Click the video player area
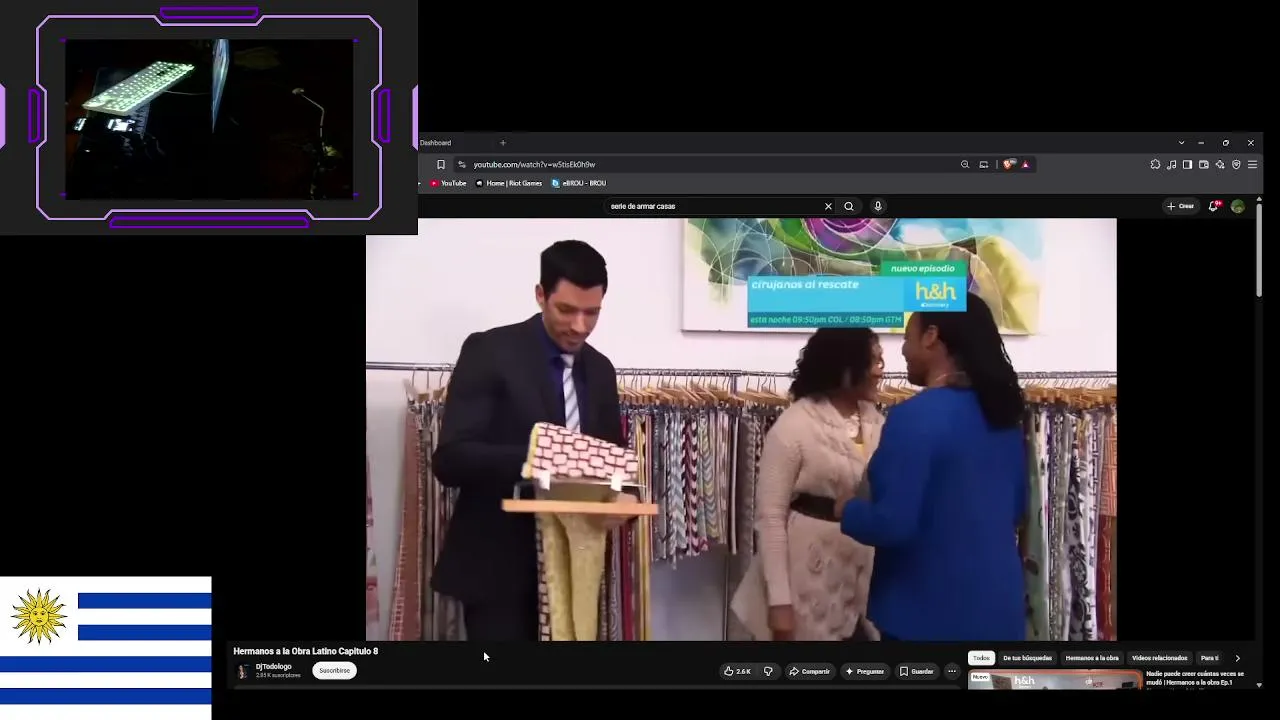 (741, 429)
